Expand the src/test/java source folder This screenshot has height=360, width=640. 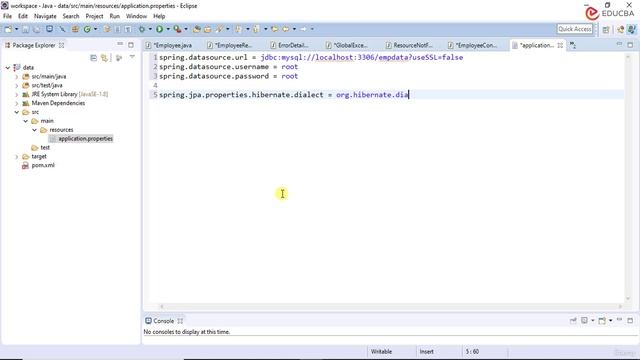click(17, 85)
